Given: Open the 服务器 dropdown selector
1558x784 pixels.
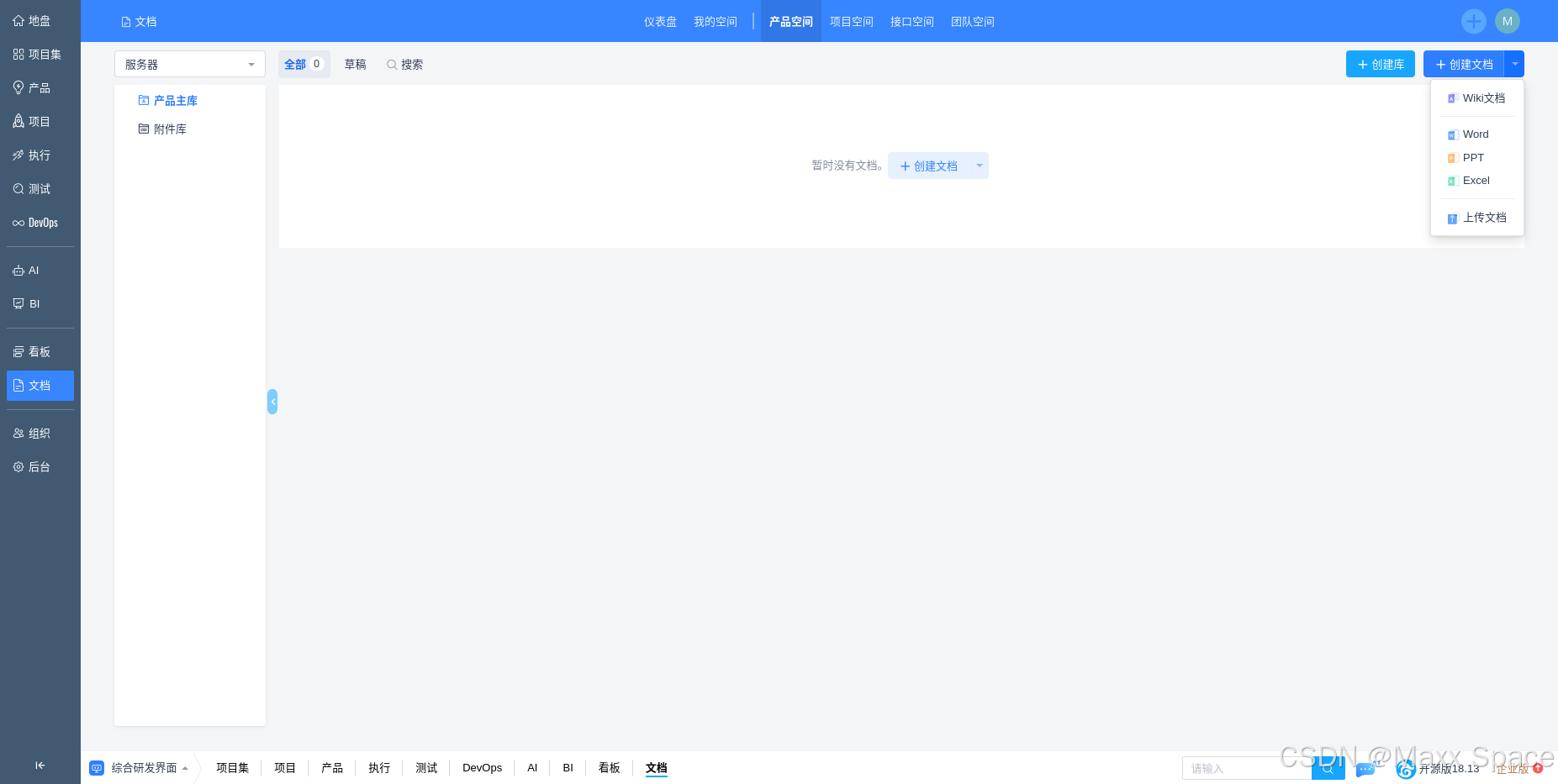Looking at the screenshot, I should [x=190, y=64].
